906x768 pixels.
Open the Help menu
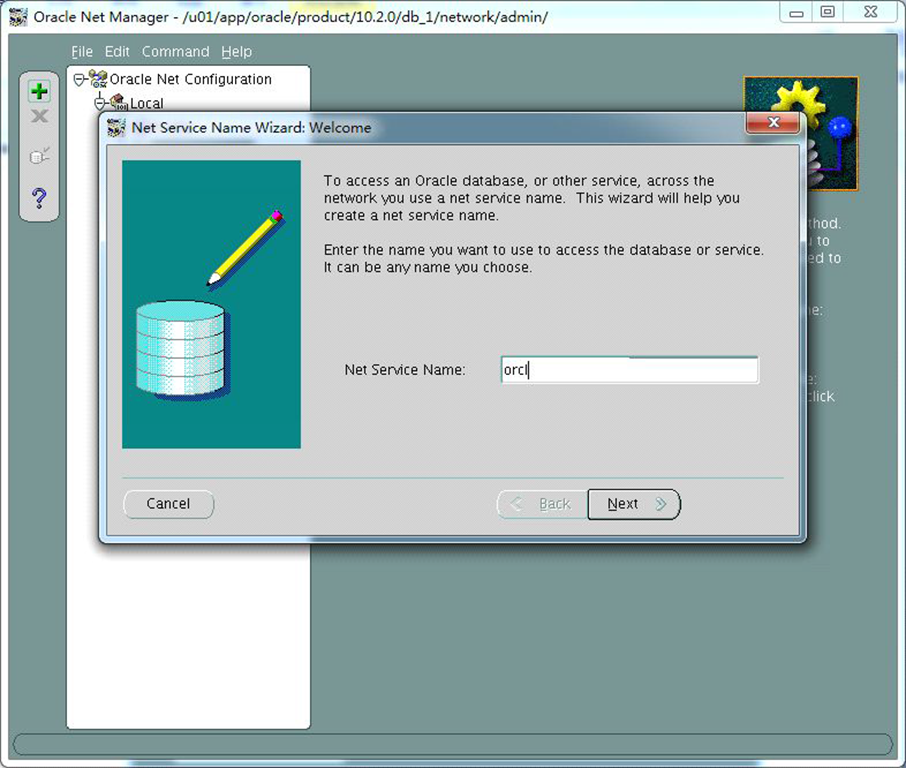pyautogui.click(x=236, y=51)
